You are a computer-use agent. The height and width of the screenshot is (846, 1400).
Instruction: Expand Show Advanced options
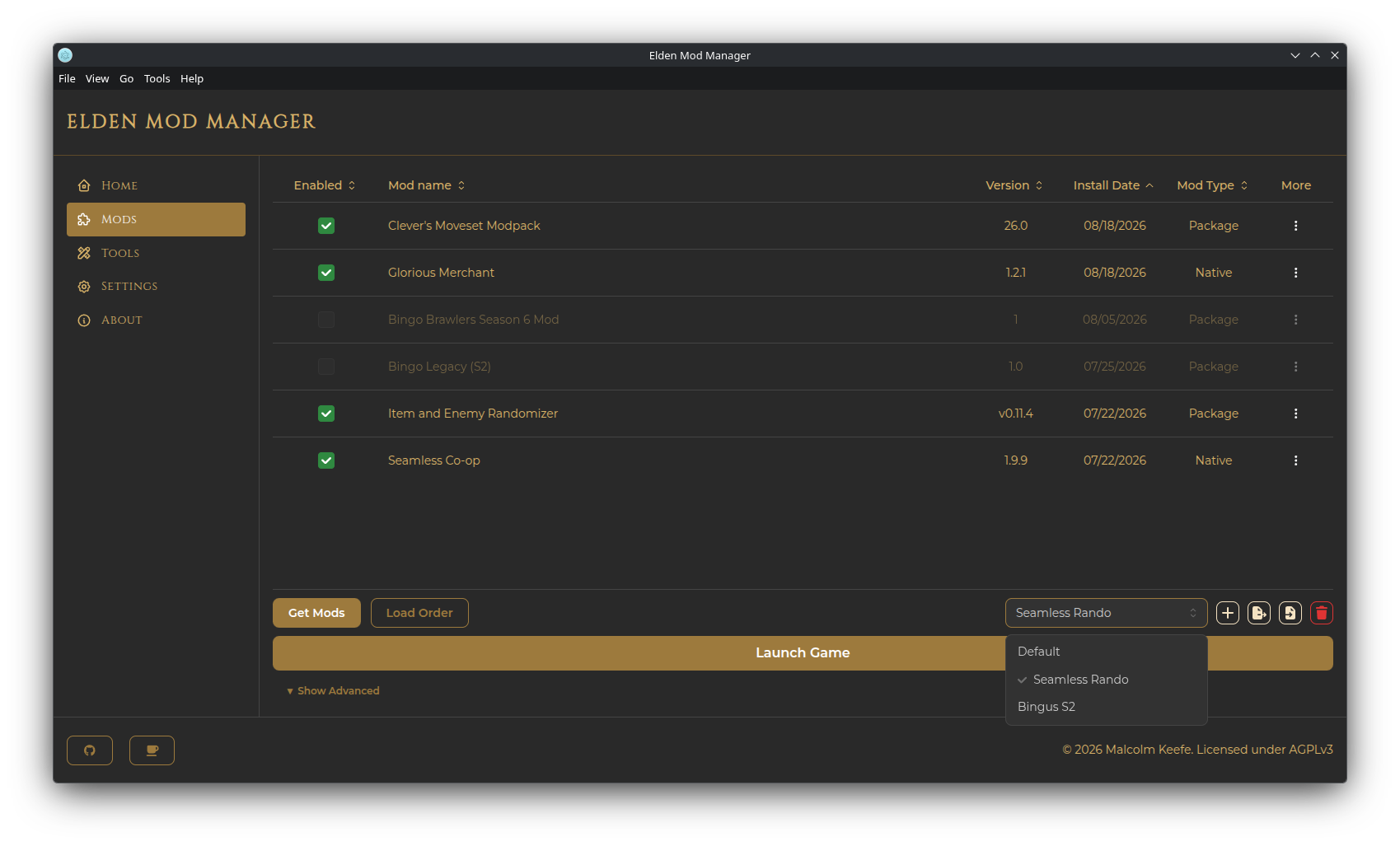[333, 690]
